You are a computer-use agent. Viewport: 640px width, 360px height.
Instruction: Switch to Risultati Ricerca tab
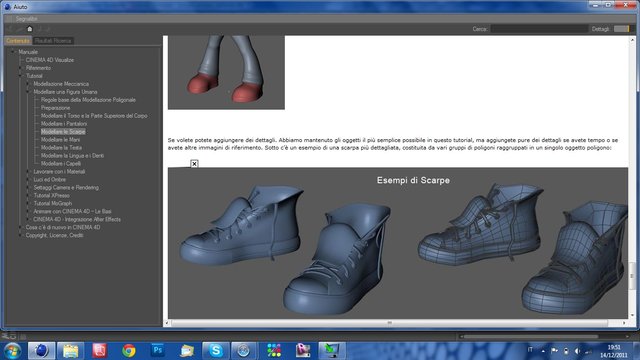(53, 41)
